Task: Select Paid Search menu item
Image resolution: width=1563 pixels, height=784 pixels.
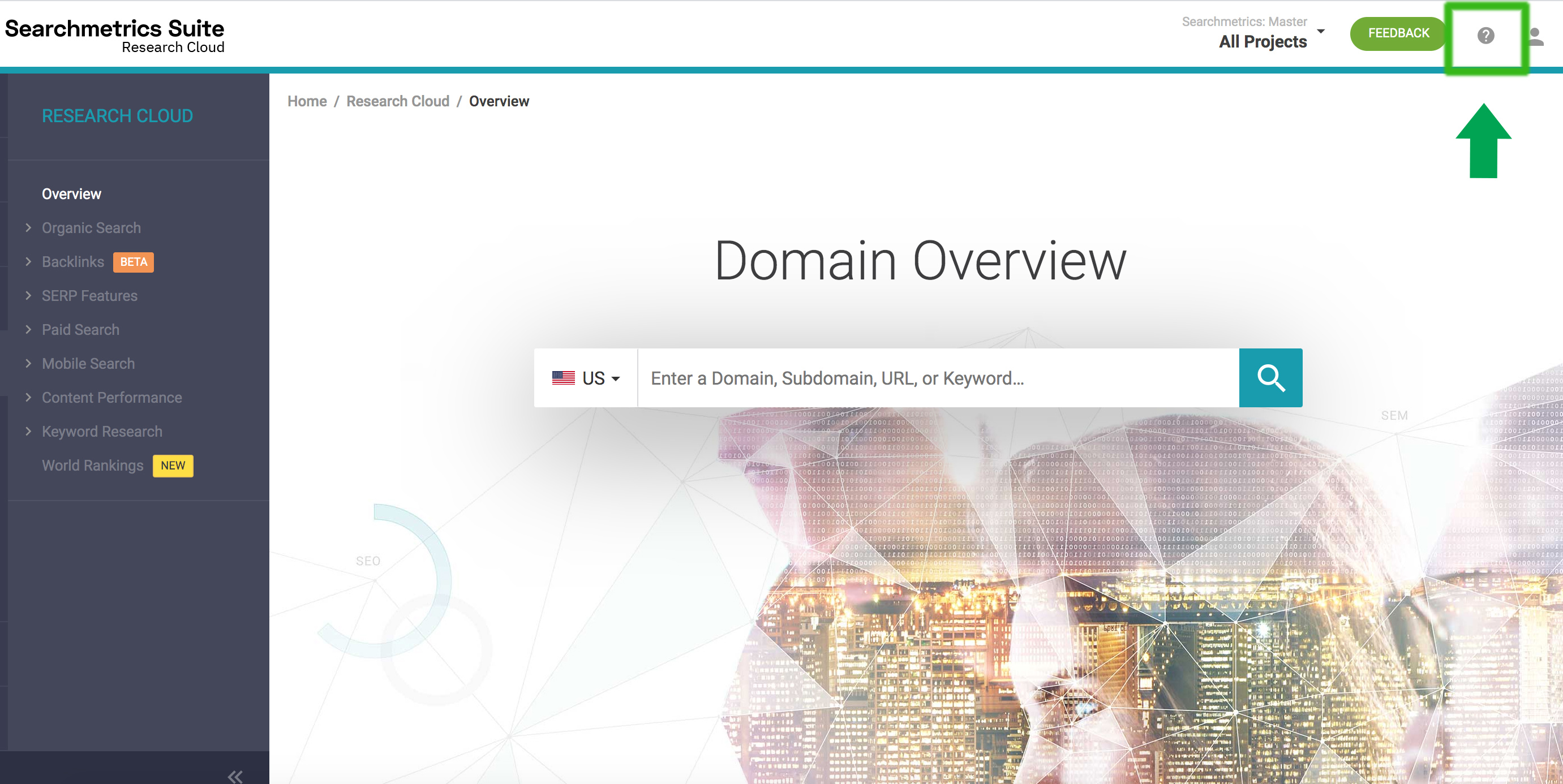Action: coord(81,330)
